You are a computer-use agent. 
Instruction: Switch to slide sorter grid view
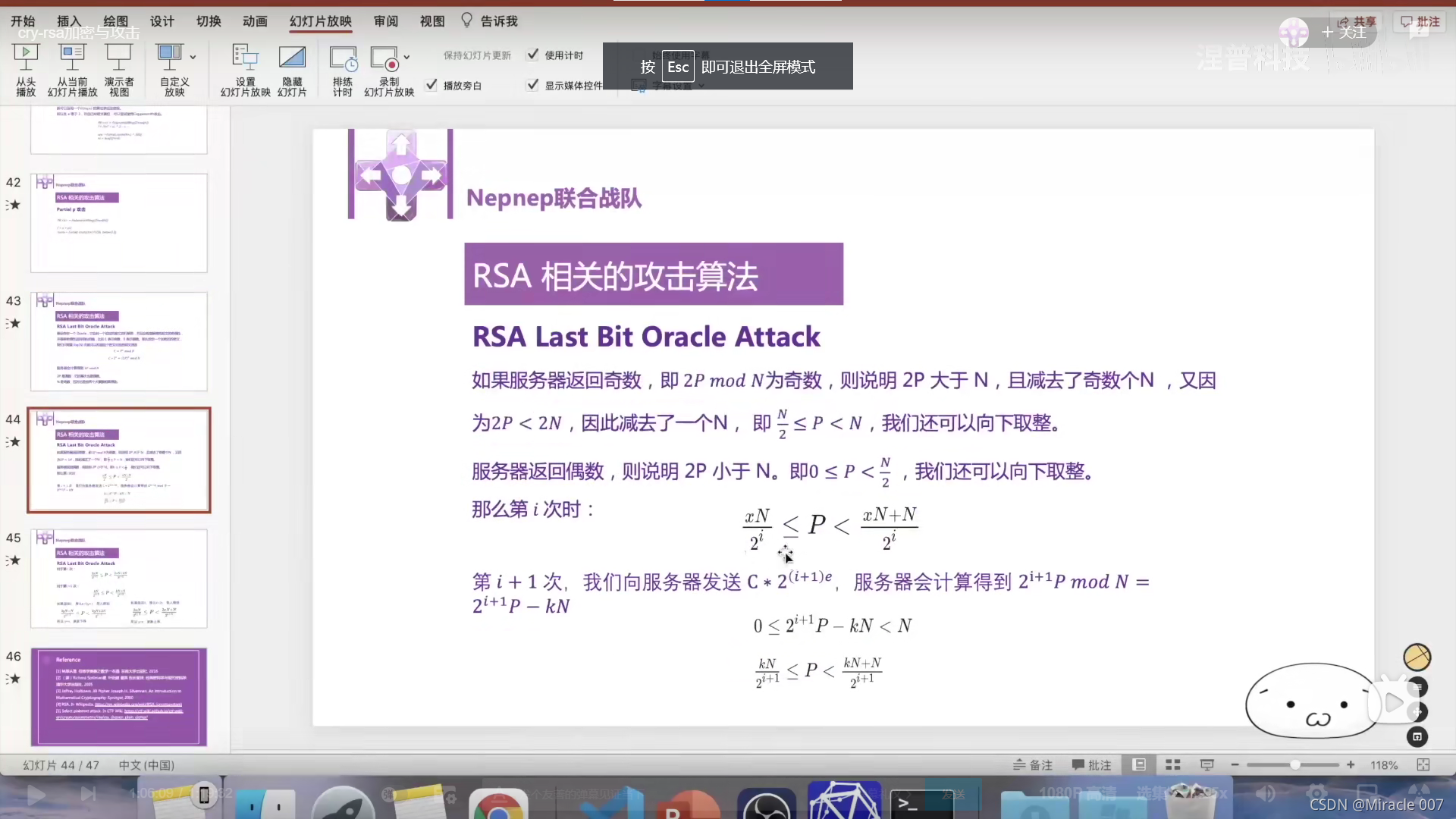tap(1172, 764)
